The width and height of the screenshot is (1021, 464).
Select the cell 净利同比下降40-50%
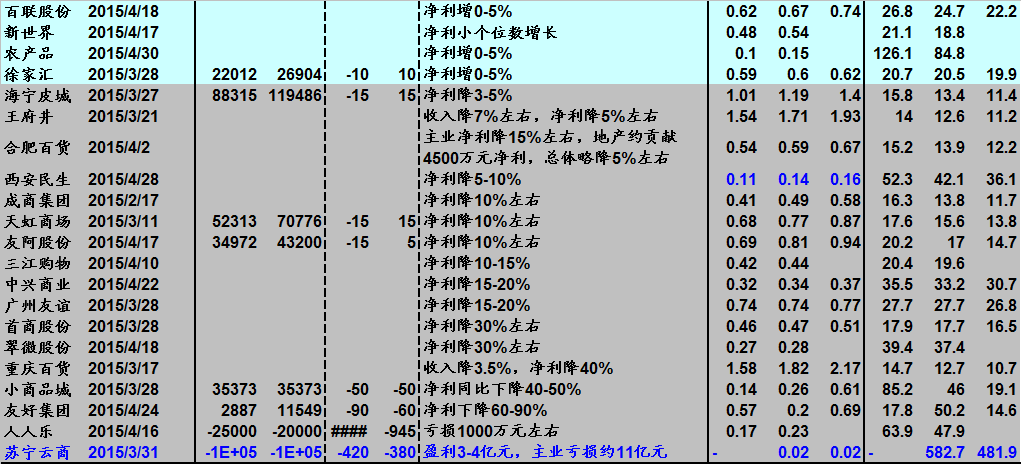click(x=502, y=389)
